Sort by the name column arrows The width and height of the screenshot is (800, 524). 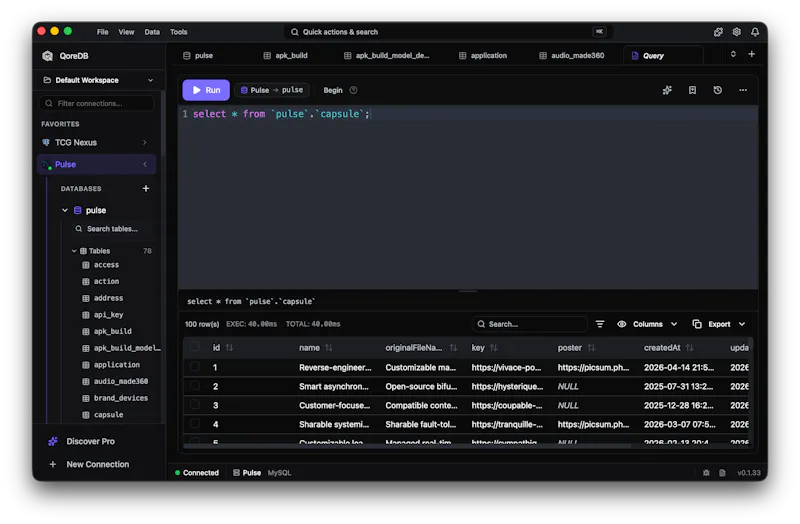click(x=329, y=348)
